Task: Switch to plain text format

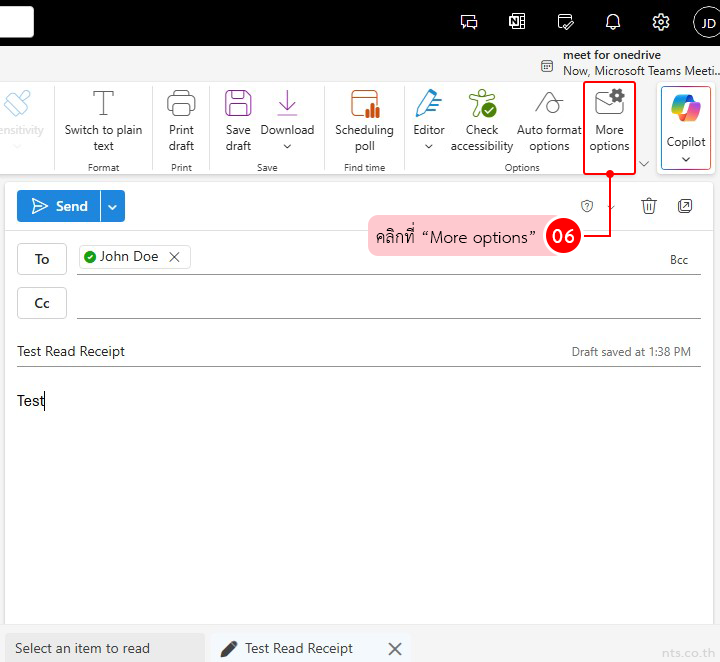Action: click(x=103, y=121)
